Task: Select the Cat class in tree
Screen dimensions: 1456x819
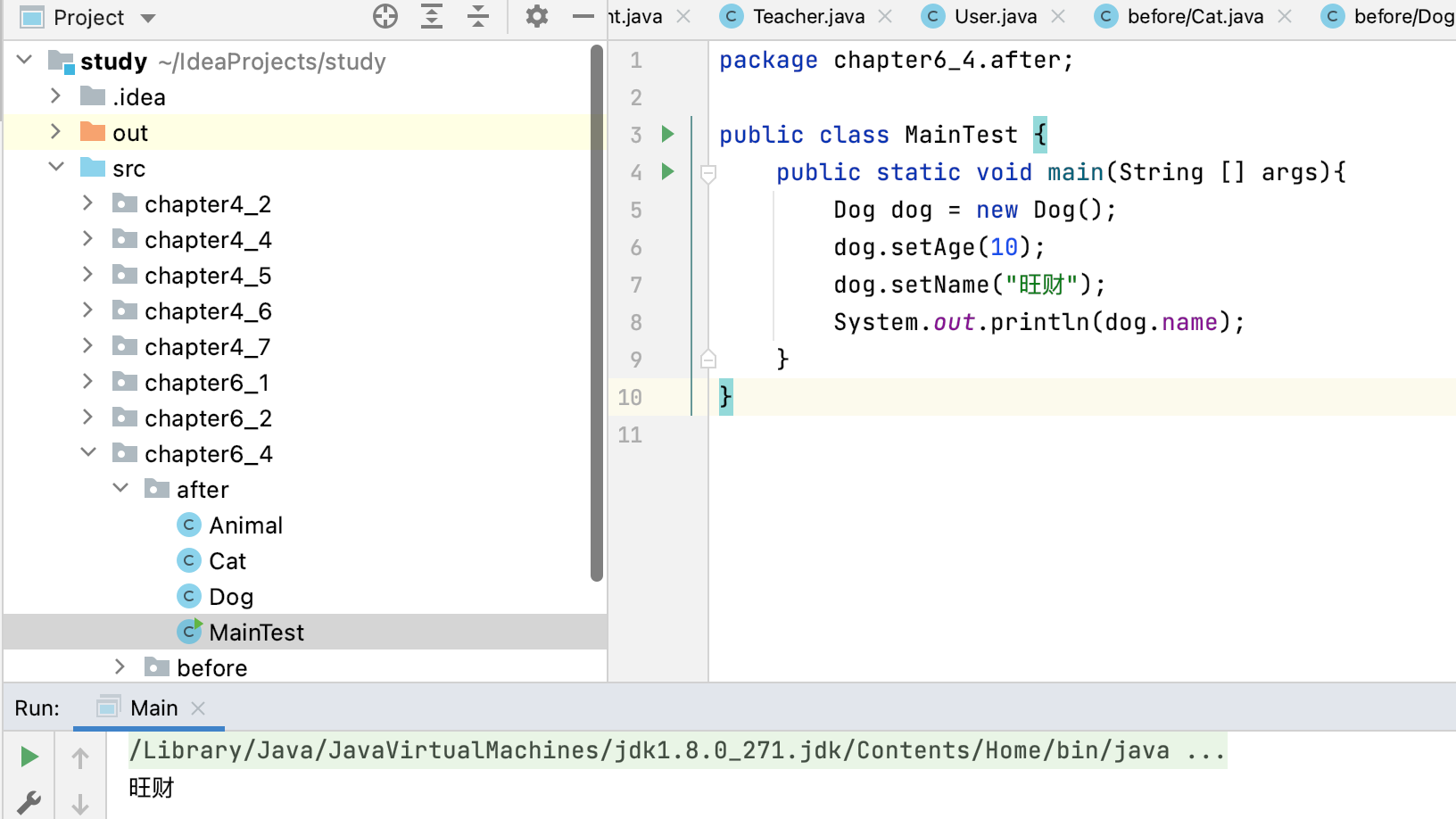Action: (227, 561)
